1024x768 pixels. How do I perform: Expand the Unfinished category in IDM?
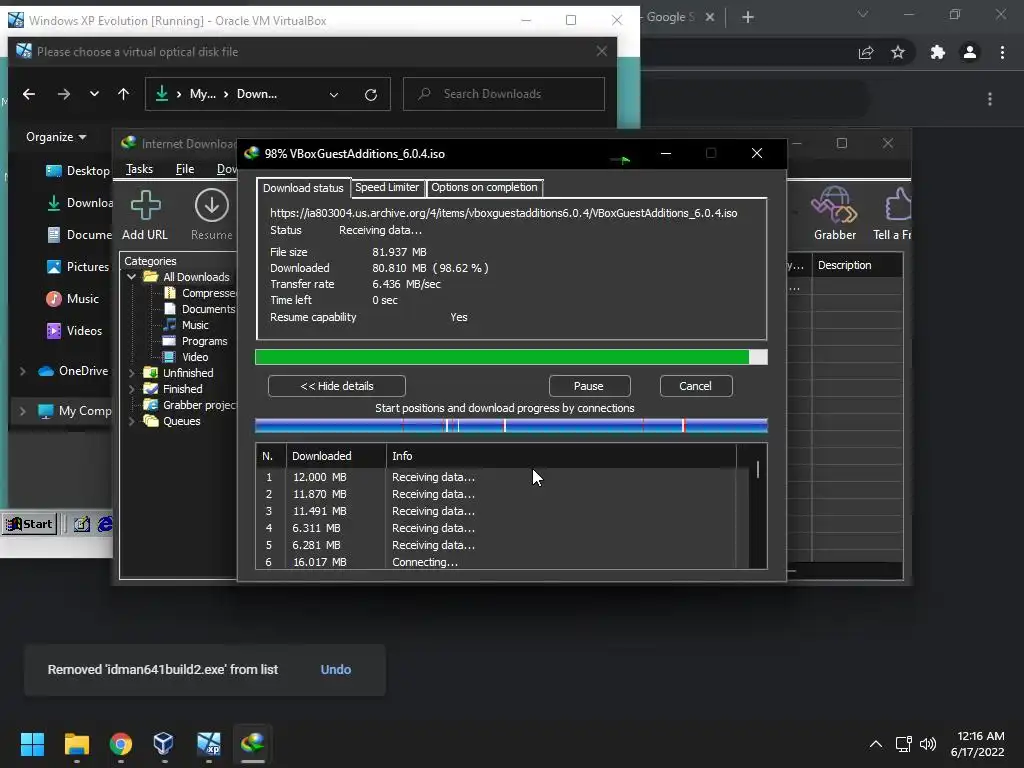click(x=131, y=373)
